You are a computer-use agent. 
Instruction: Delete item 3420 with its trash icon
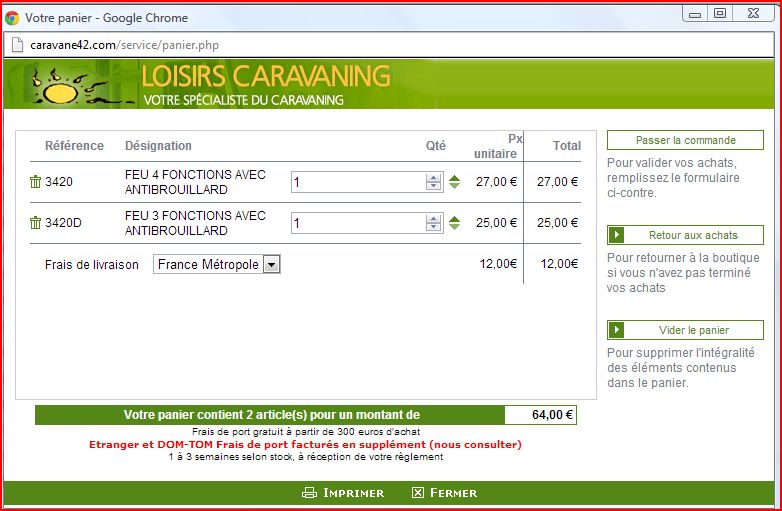click(35, 182)
